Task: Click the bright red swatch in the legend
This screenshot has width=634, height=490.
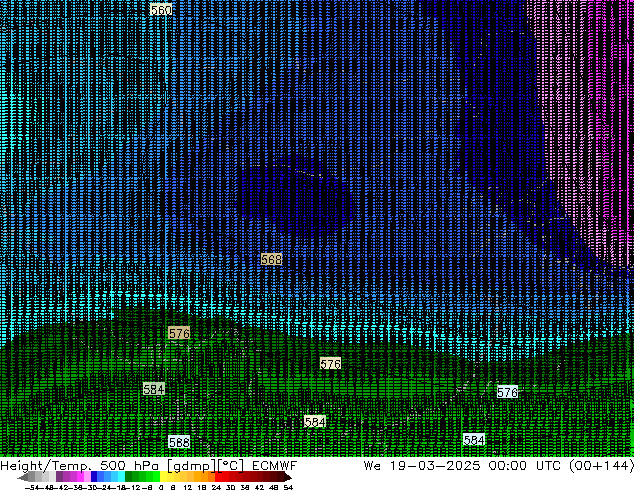Action: tap(218, 477)
